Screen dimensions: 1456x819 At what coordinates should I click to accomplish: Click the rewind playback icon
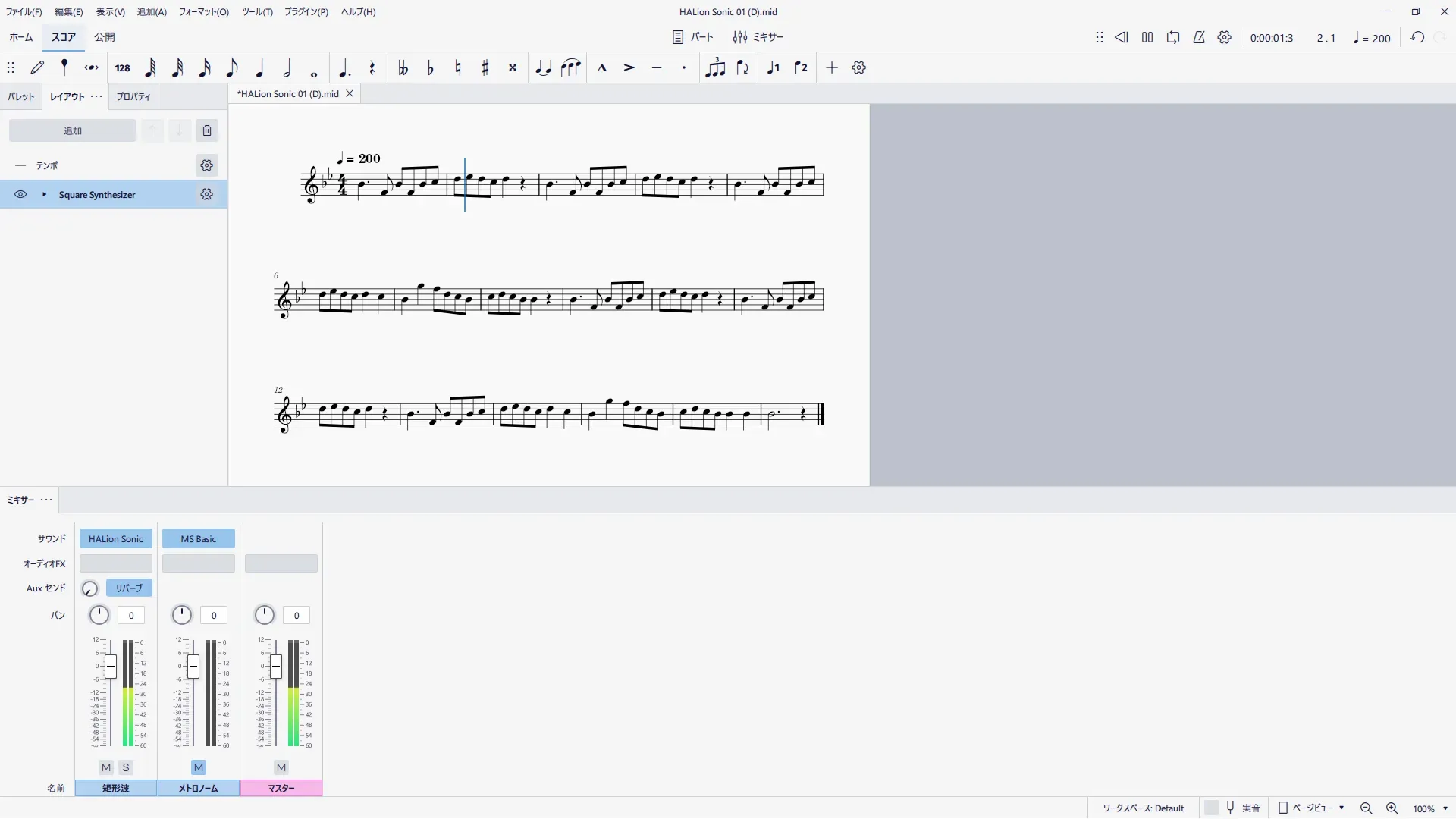click(x=1122, y=38)
